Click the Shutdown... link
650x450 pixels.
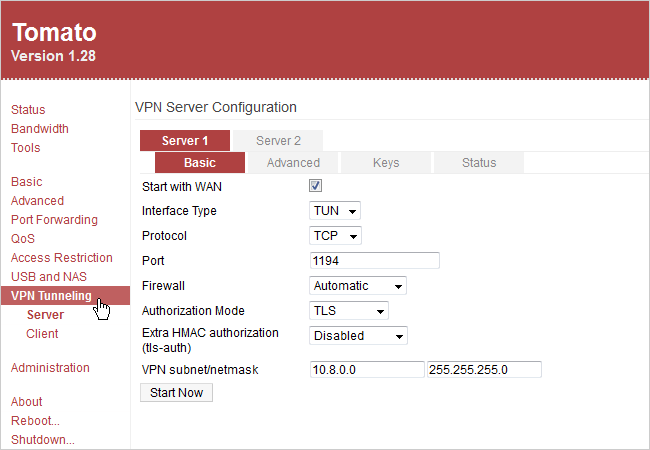43,440
